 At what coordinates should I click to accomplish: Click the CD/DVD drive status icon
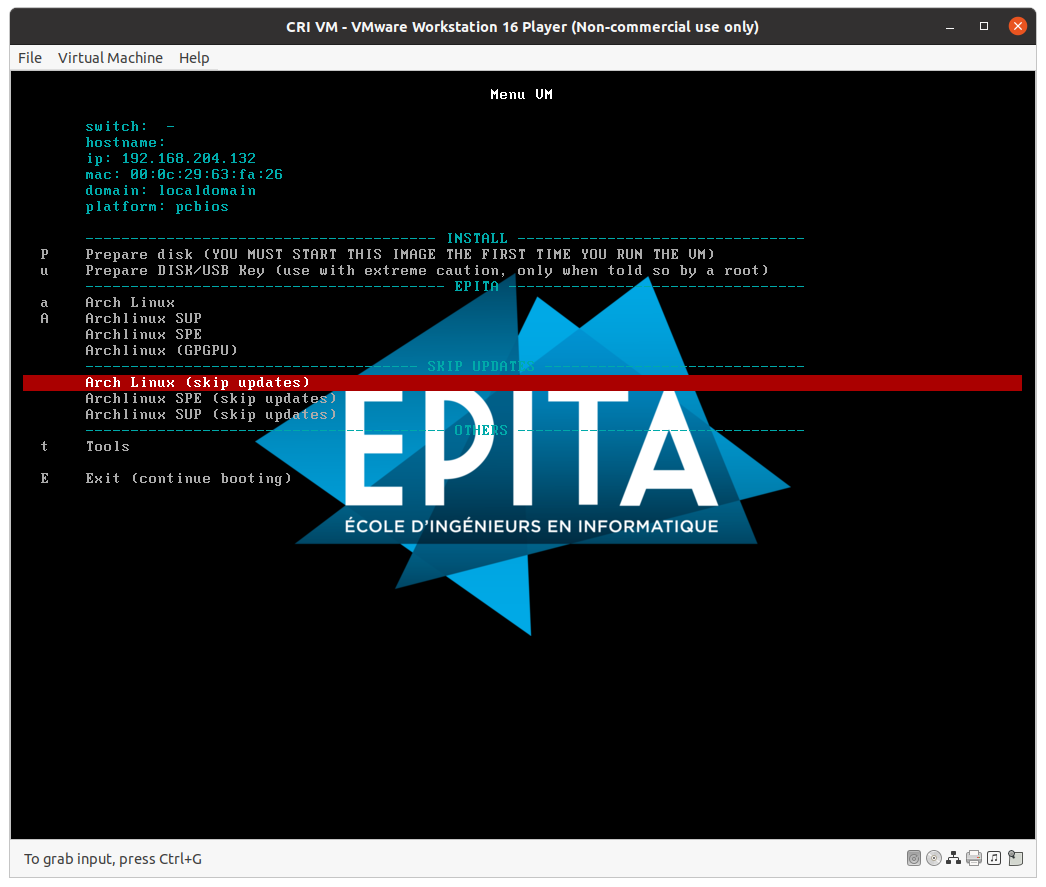click(934, 858)
